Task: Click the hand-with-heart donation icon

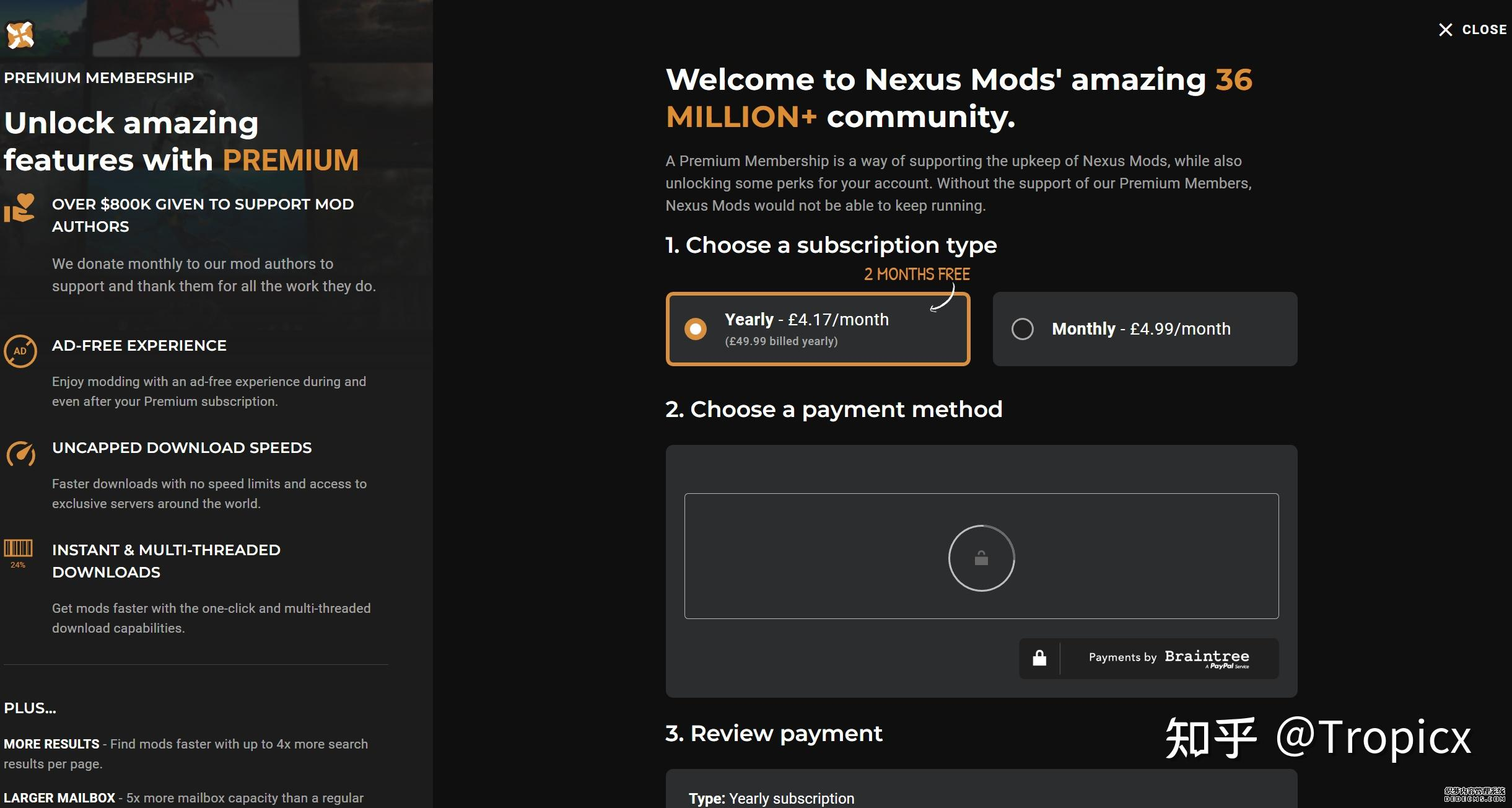Action: [x=19, y=208]
